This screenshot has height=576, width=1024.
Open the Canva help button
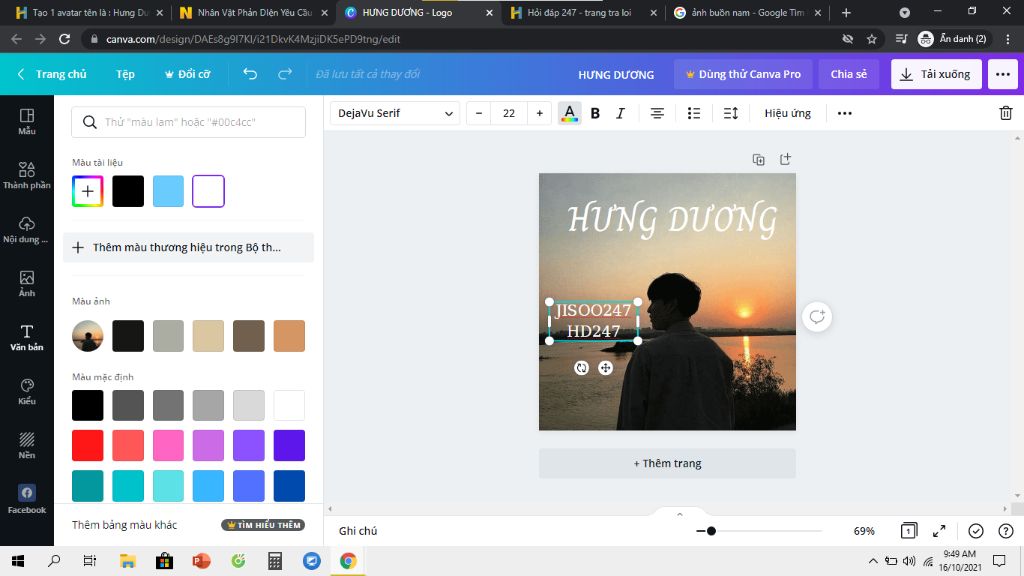(x=1006, y=531)
